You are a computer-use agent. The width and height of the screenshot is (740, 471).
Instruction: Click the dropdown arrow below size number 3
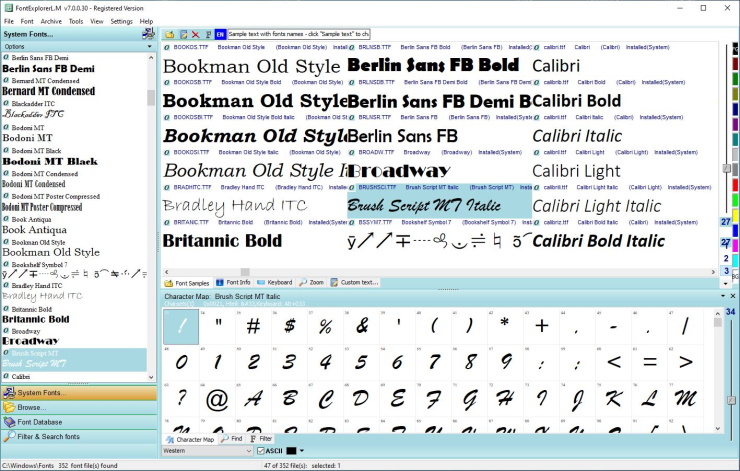[x=726, y=284]
